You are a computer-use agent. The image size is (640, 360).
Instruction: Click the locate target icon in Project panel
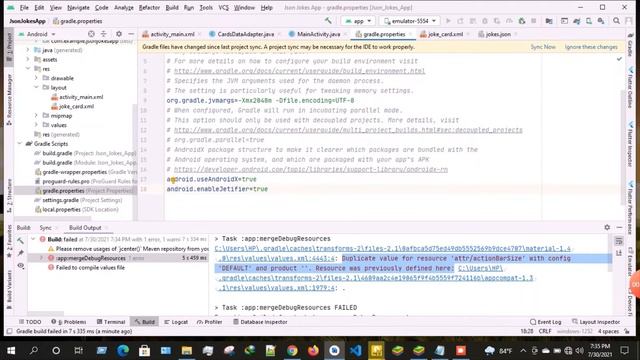[x=91, y=34]
